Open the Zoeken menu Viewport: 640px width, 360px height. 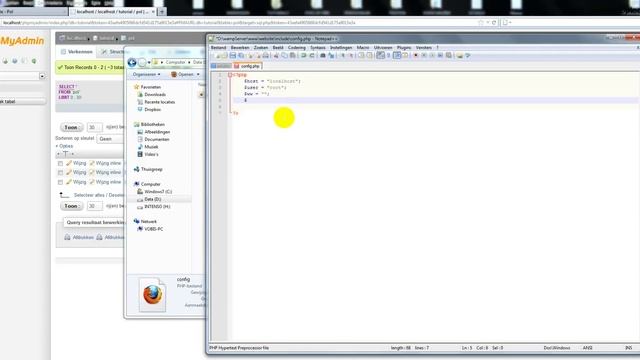click(x=261, y=48)
